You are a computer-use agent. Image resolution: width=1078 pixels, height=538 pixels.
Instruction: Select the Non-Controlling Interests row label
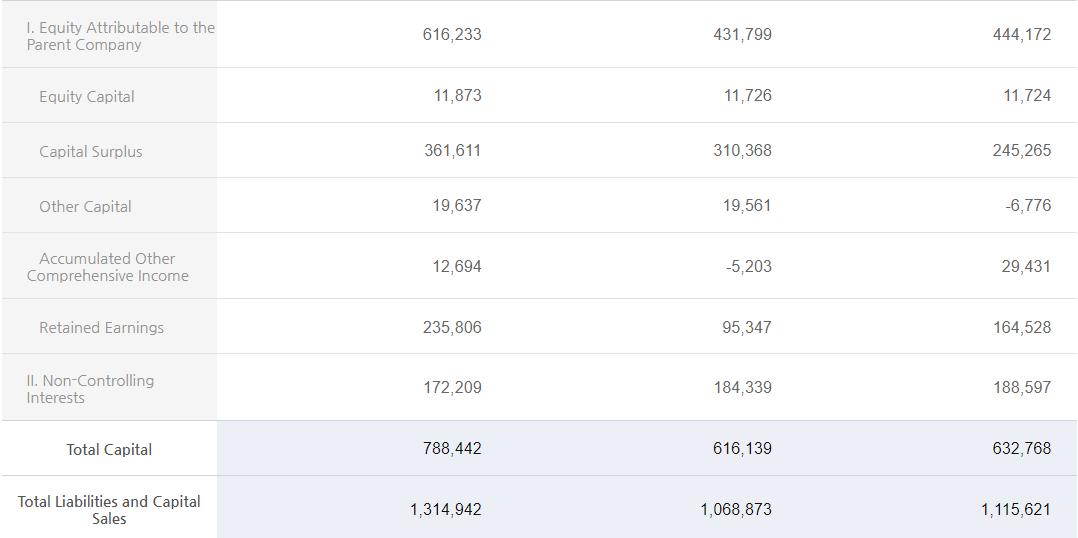90,389
